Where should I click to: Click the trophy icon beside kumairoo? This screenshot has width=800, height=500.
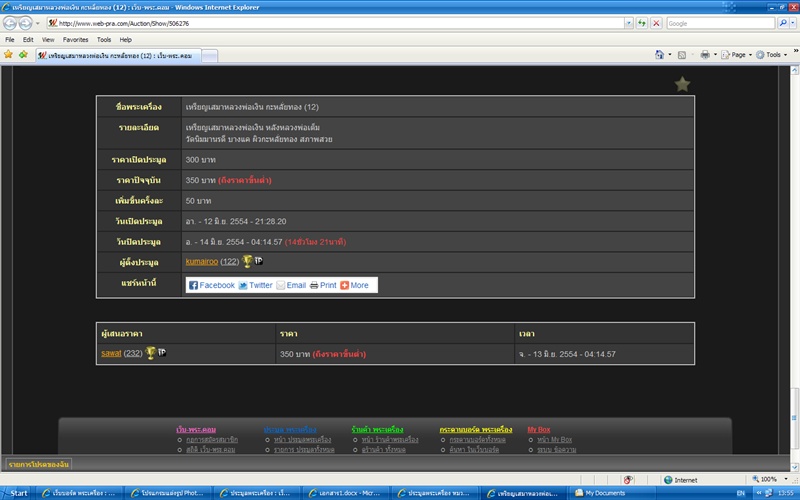(x=246, y=261)
